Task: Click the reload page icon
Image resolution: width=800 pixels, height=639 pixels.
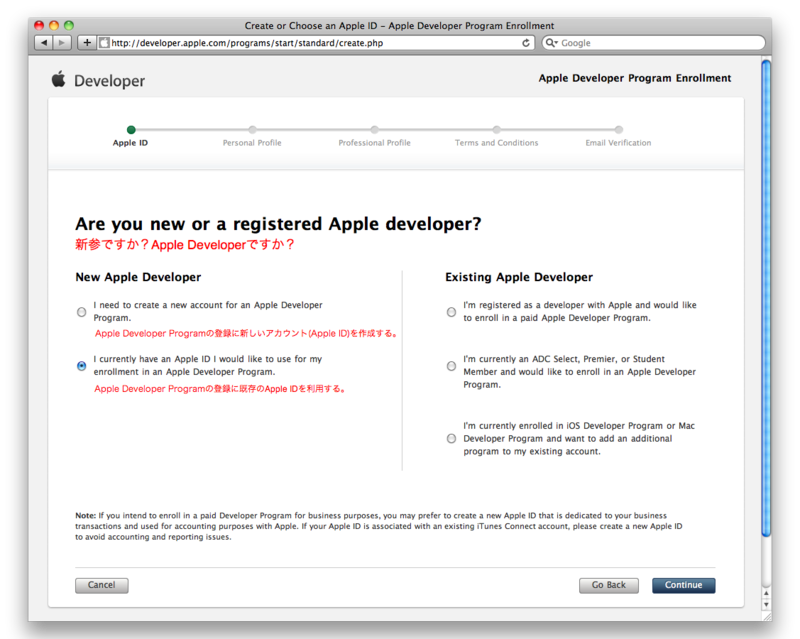Action: coord(526,43)
